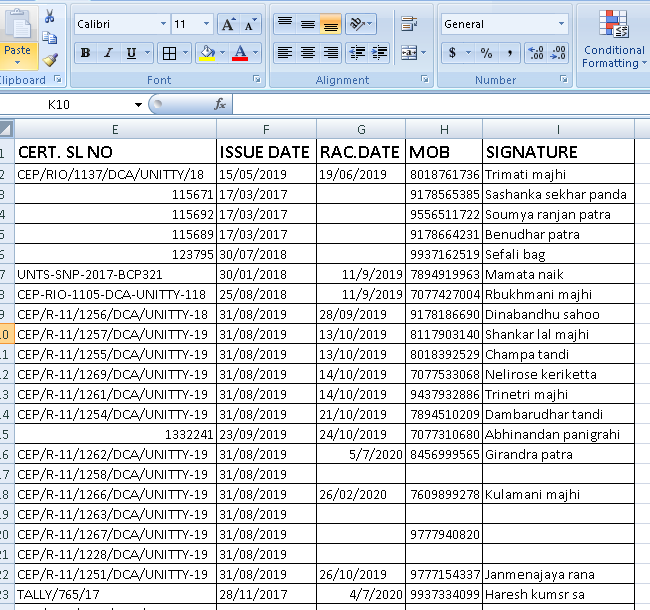Viewport: 650px width, 610px height.
Task: Click the Increase Decimal icon
Action: tap(535, 53)
